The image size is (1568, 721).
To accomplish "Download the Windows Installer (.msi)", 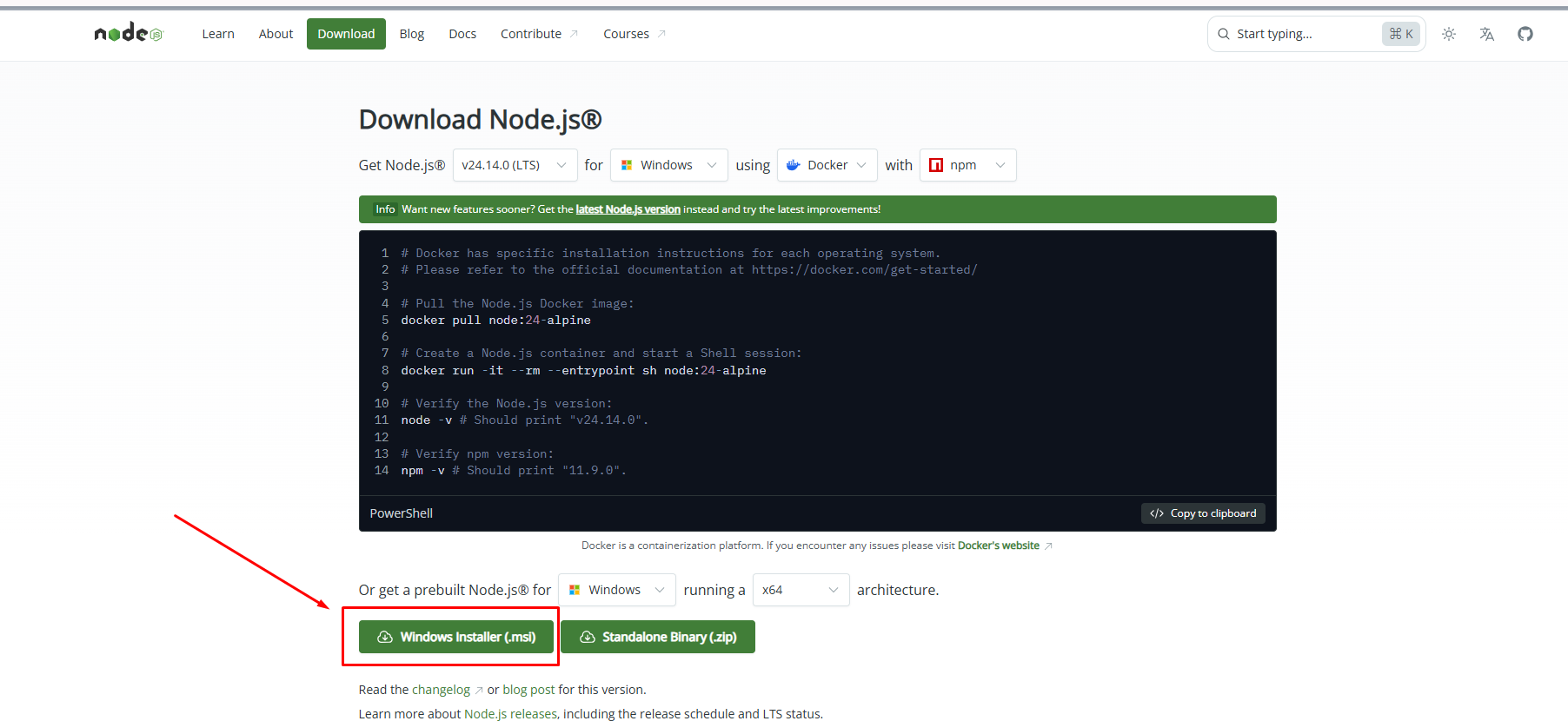I will click(456, 637).
